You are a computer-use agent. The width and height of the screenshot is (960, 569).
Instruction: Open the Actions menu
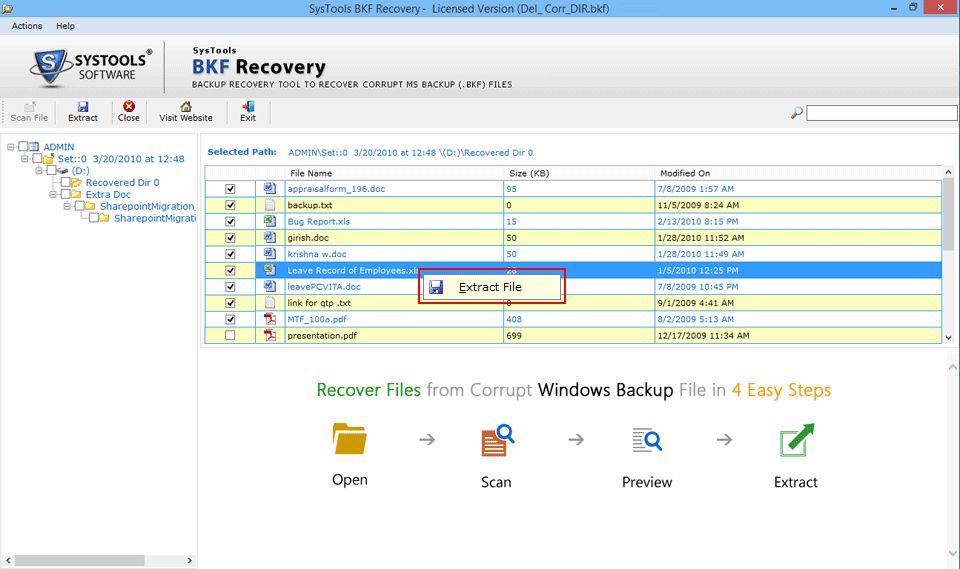[x=27, y=26]
